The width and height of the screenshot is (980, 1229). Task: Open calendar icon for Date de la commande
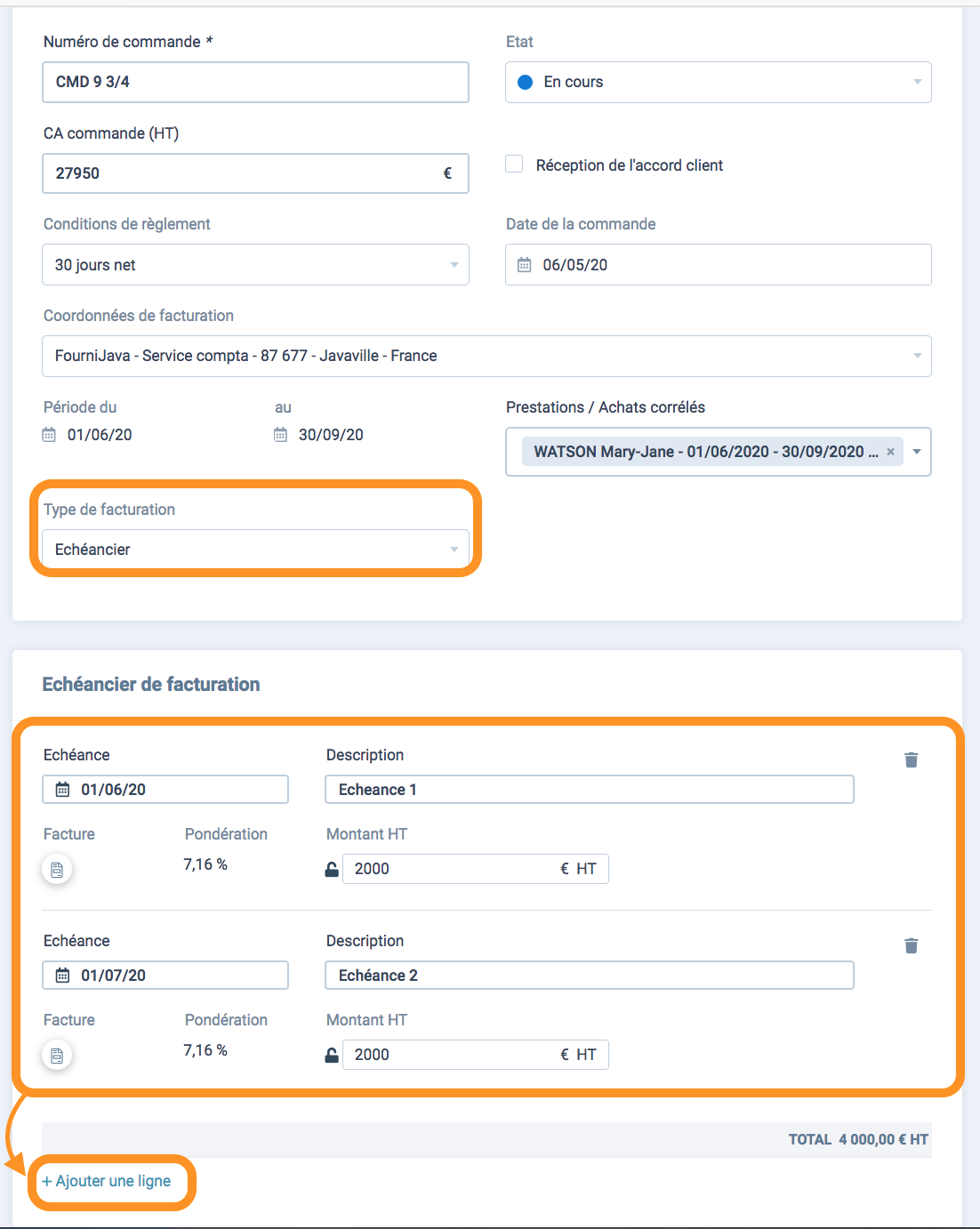(x=525, y=265)
